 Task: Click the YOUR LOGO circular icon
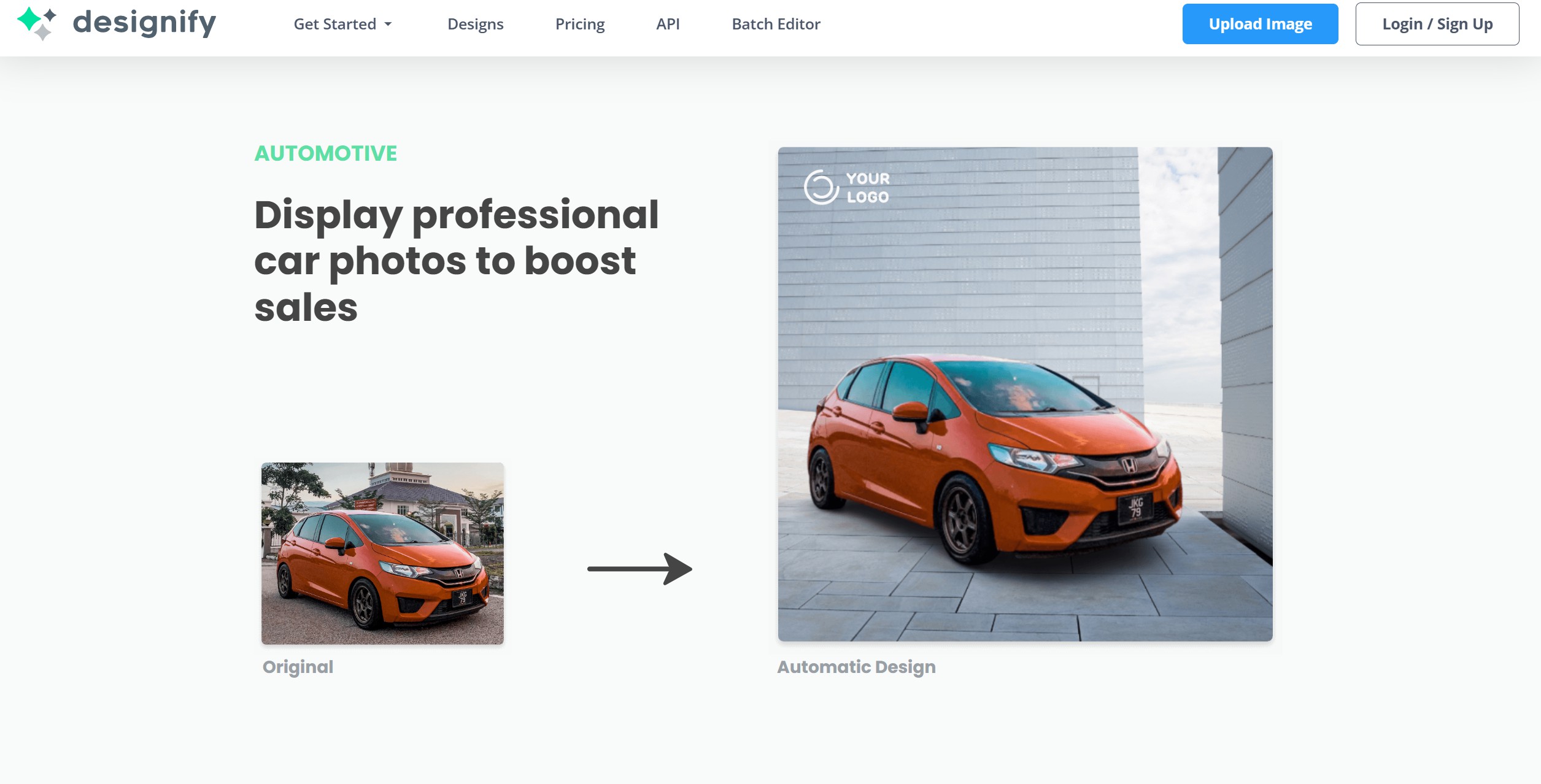pos(821,187)
